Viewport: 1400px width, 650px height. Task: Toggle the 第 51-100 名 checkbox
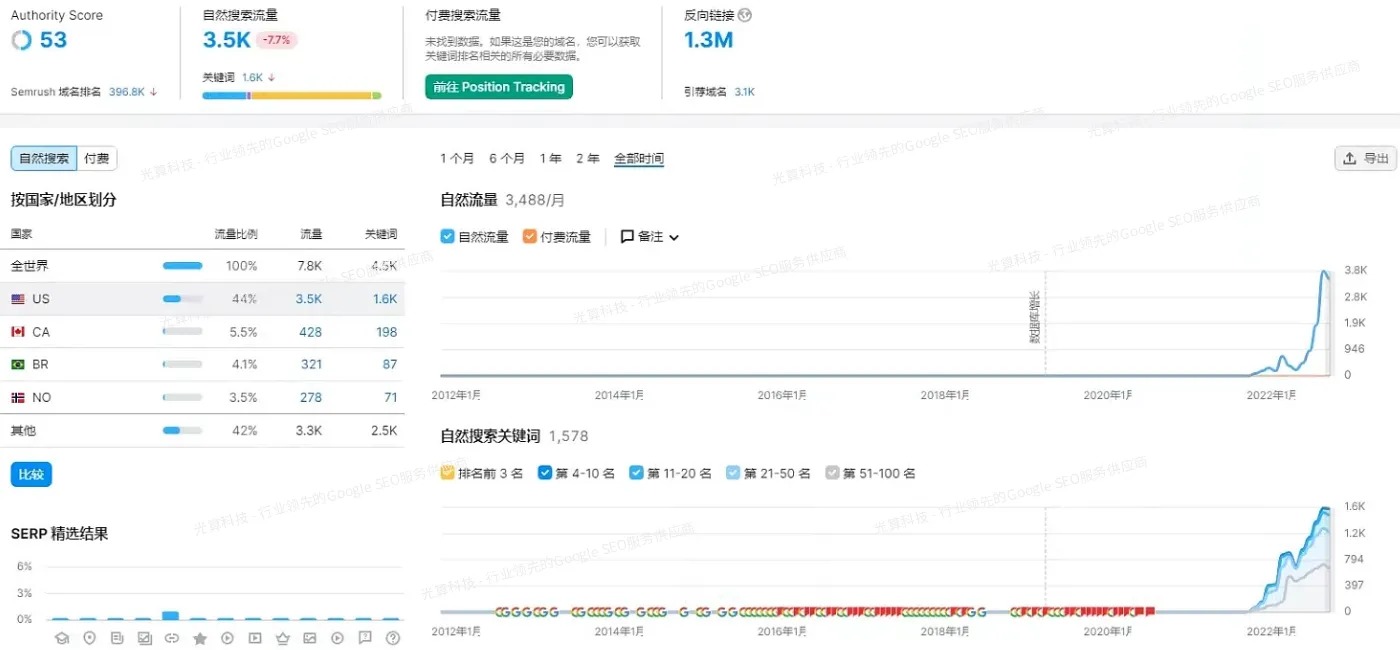click(x=832, y=473)
